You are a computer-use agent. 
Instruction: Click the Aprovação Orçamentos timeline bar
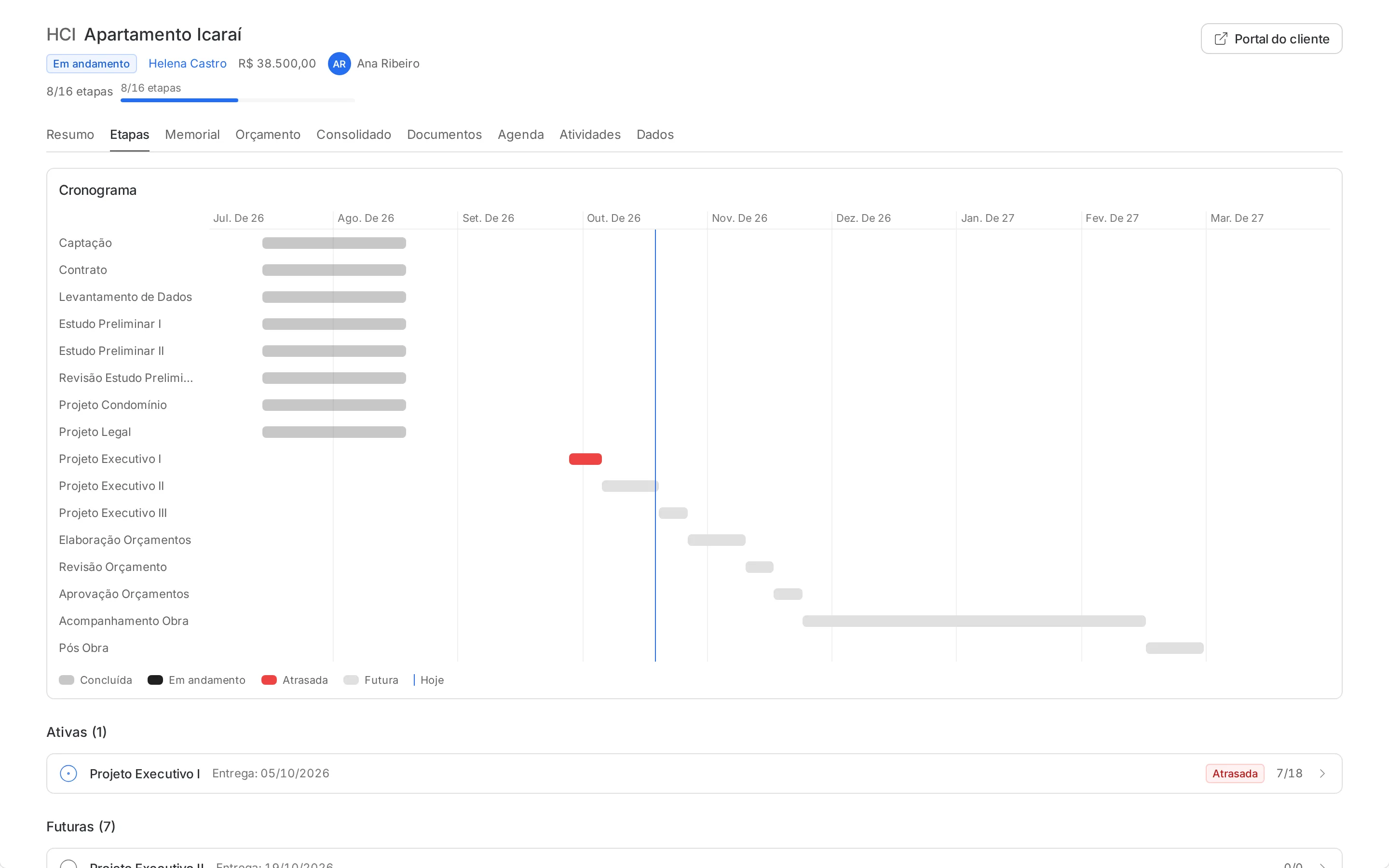coord(788,594)
